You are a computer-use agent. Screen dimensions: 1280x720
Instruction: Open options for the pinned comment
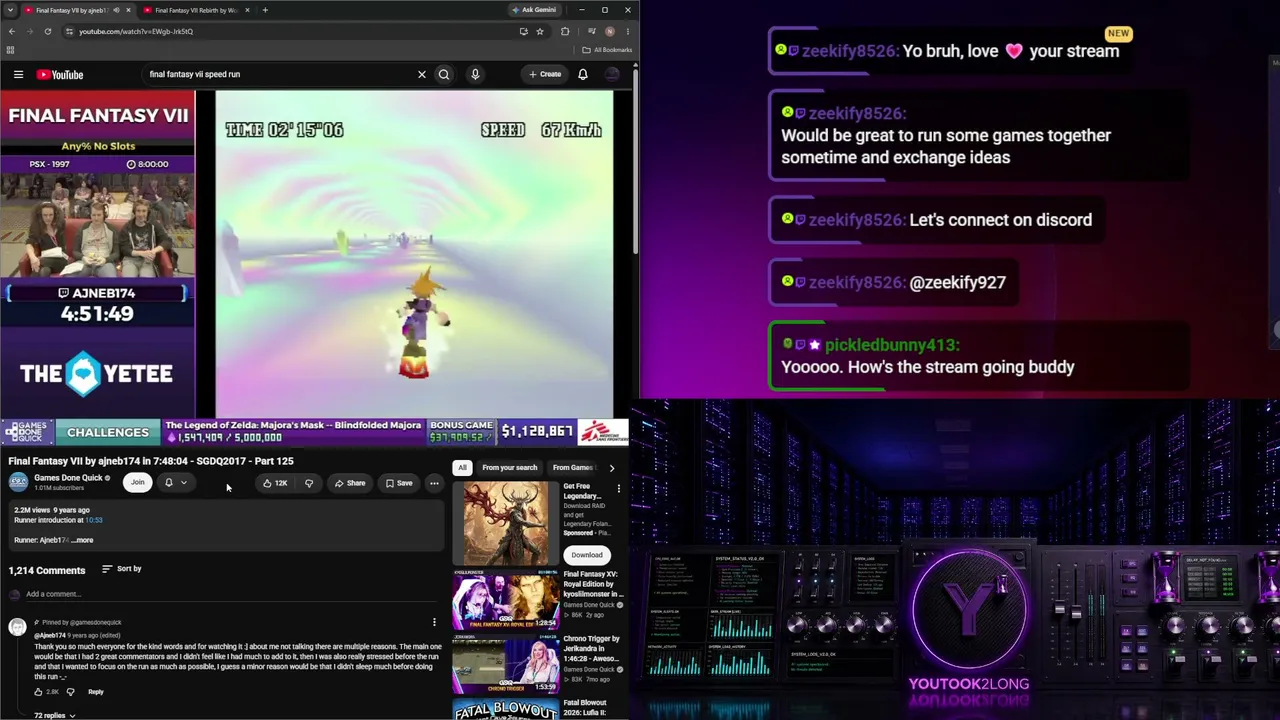[x=434, y=622]
